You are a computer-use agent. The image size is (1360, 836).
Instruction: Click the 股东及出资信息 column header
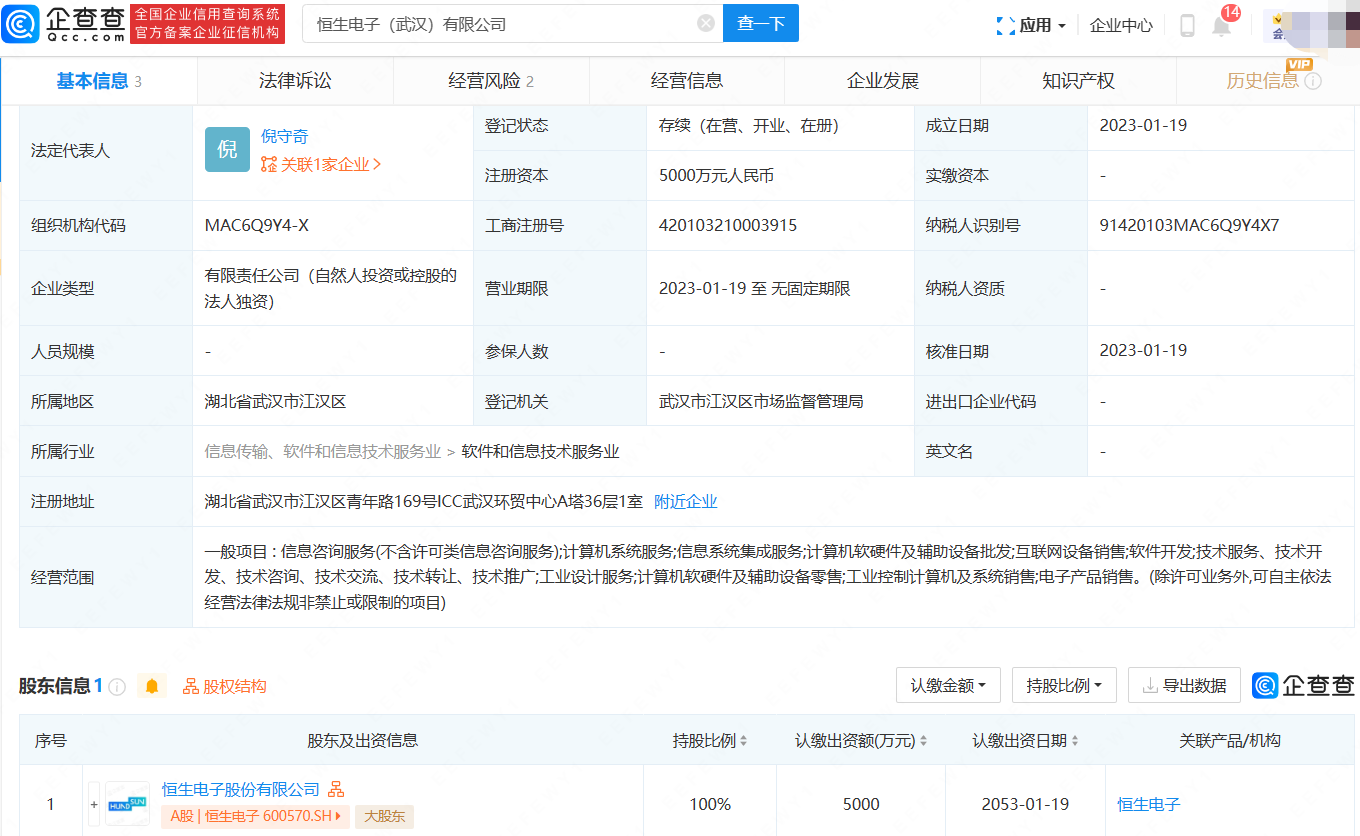363,741
